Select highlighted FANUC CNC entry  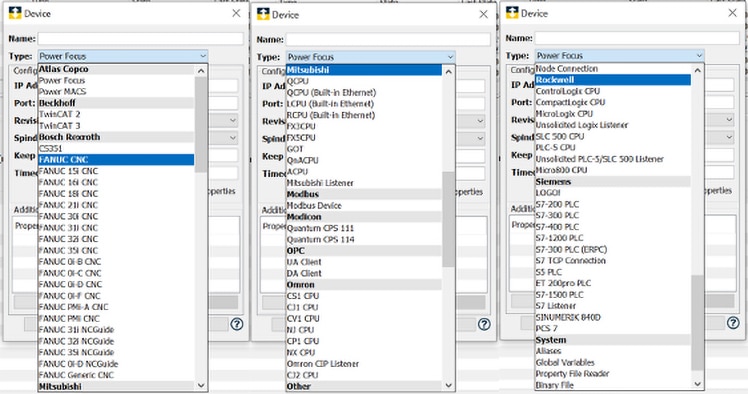[x=116, y=160]
